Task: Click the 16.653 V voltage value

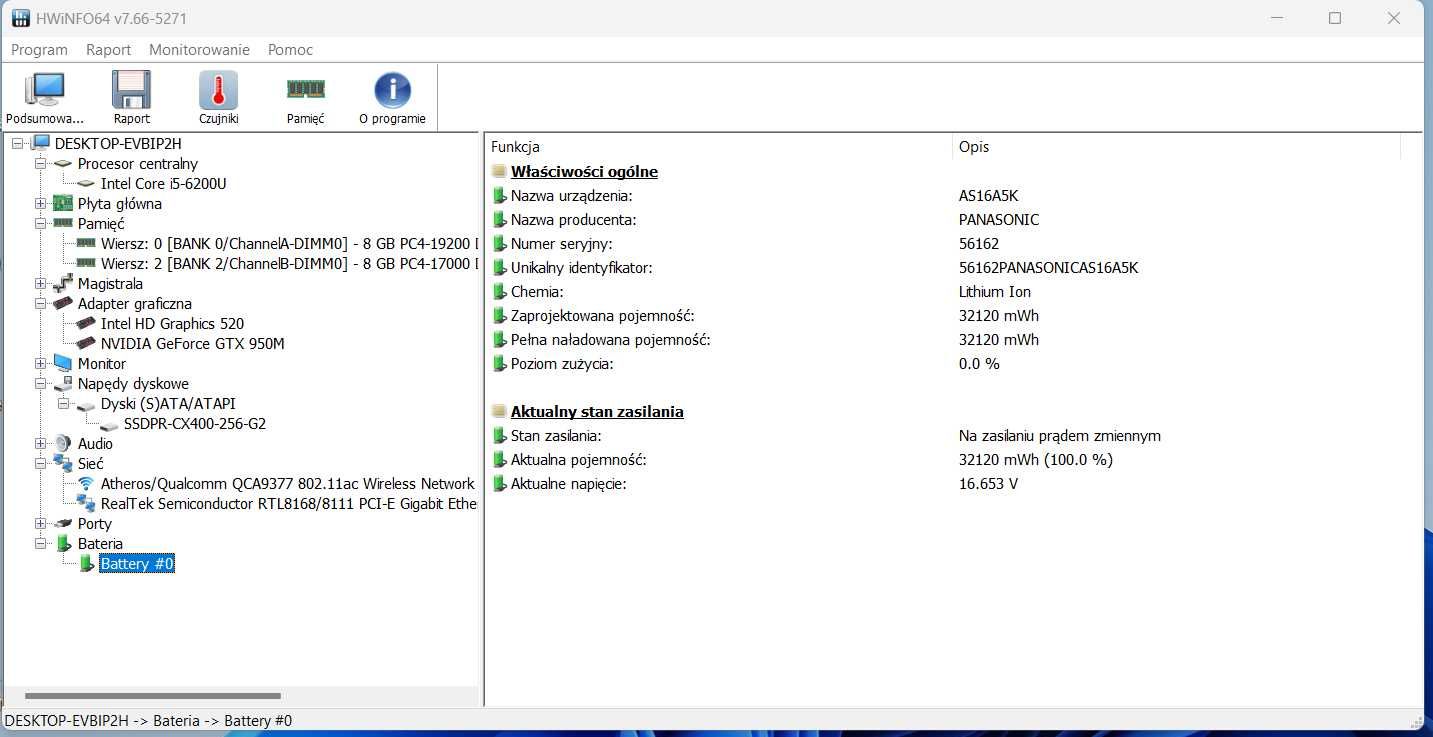Action: (x=988, y=484)
